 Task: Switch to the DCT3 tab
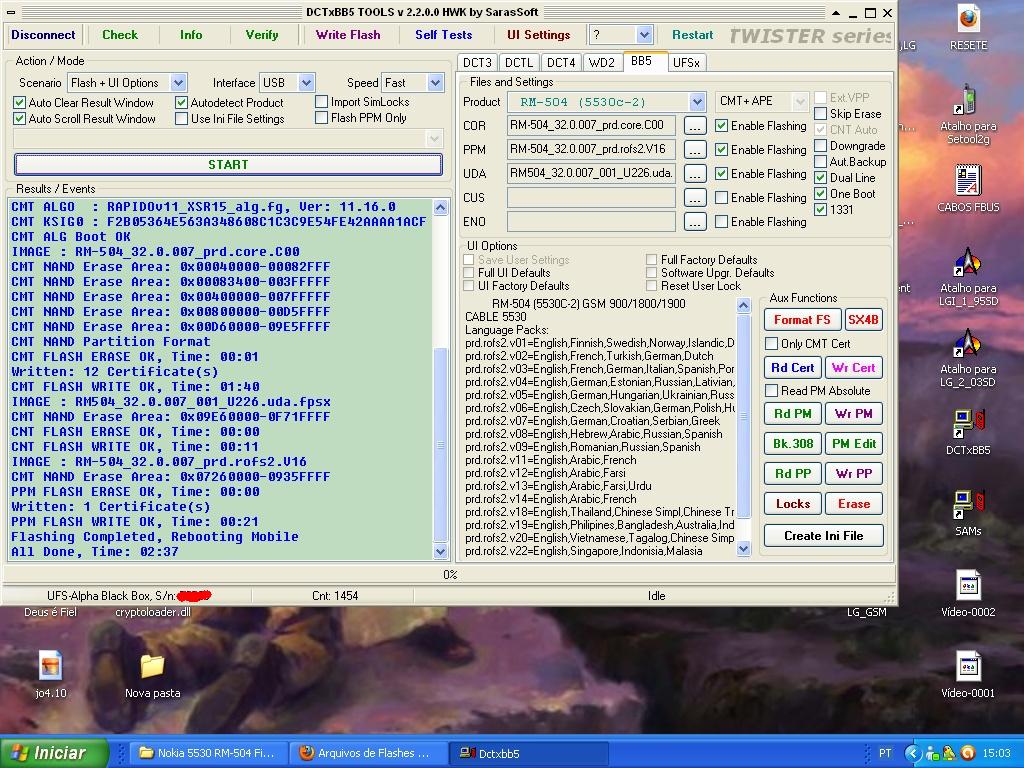point(477,63)
